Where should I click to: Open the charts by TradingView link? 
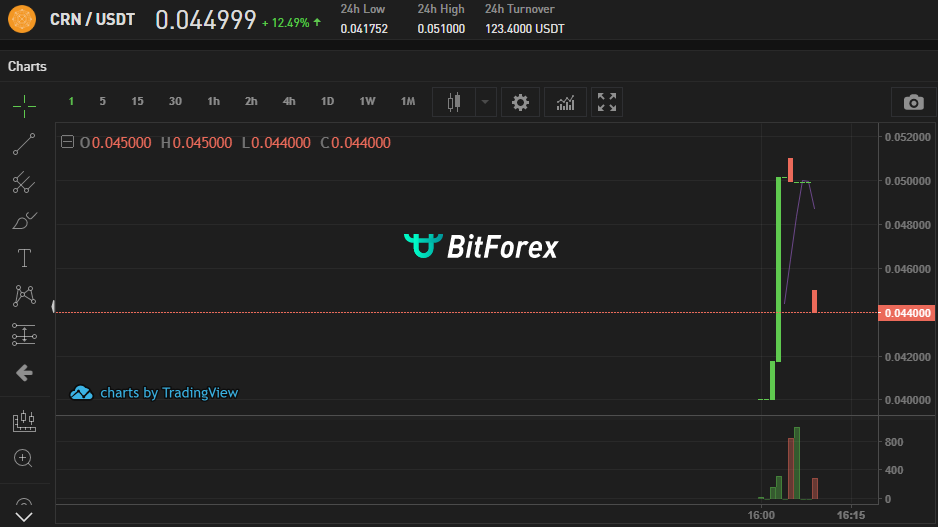coord(169,393)
